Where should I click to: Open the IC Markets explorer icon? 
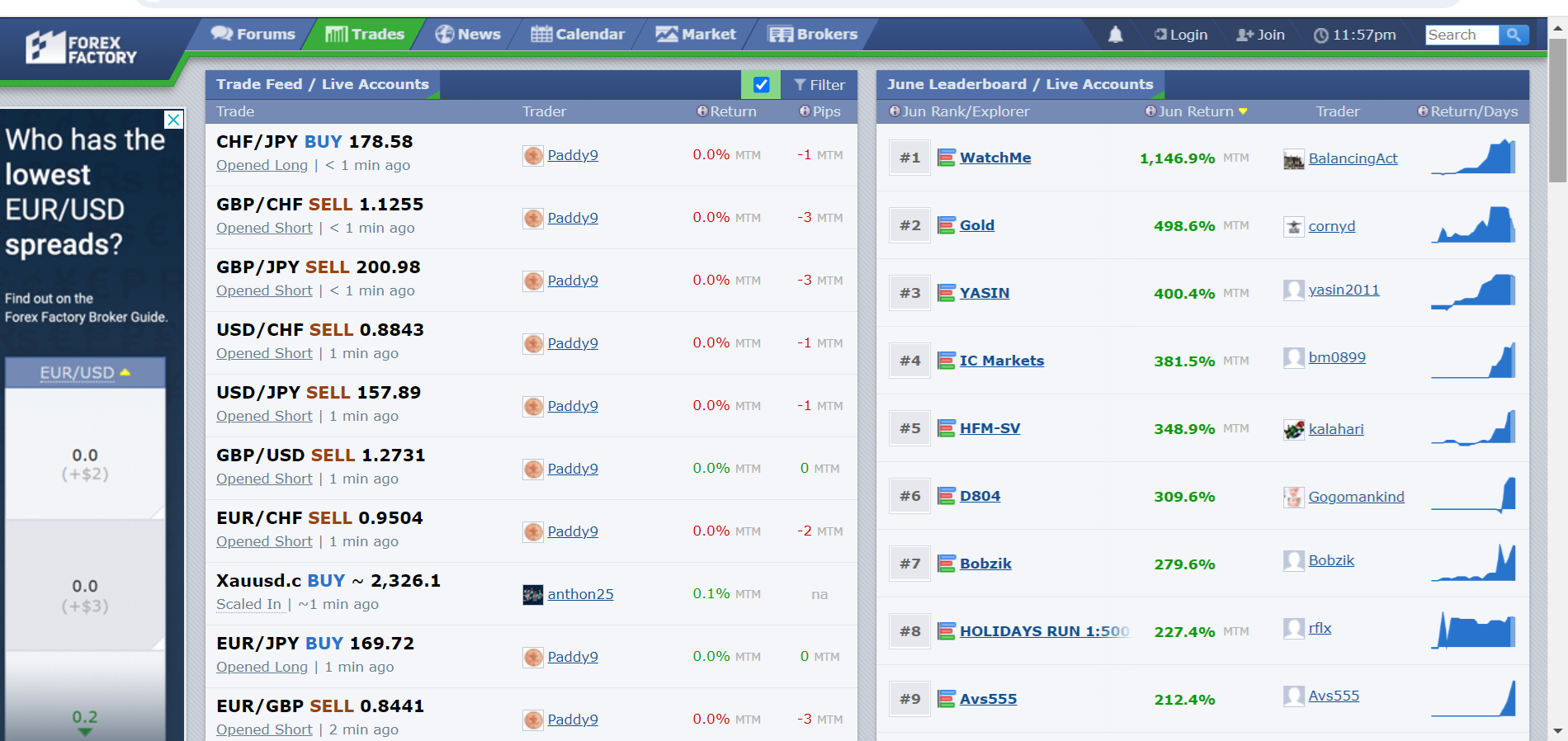click(x=947, y=361)
